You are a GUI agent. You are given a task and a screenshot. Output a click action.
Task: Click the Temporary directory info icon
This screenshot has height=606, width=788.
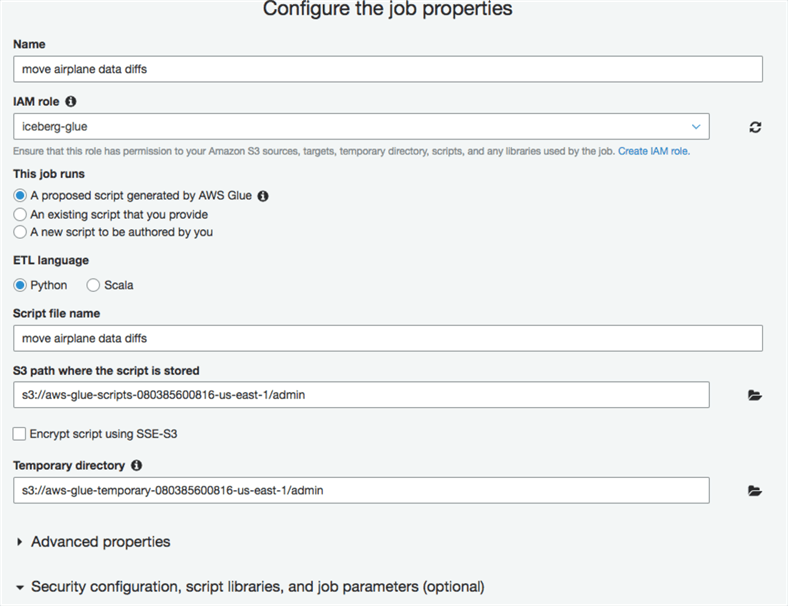(136, 466)
